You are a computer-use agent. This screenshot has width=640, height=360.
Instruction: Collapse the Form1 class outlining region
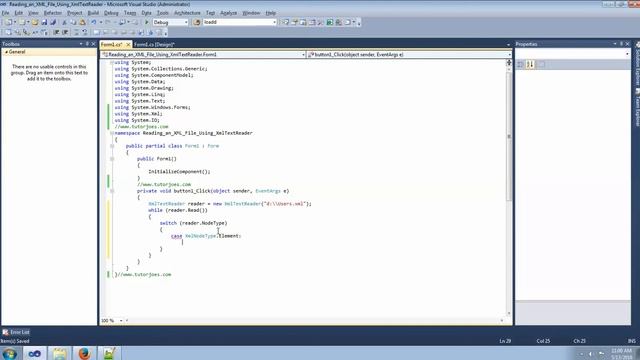point(112,146)
